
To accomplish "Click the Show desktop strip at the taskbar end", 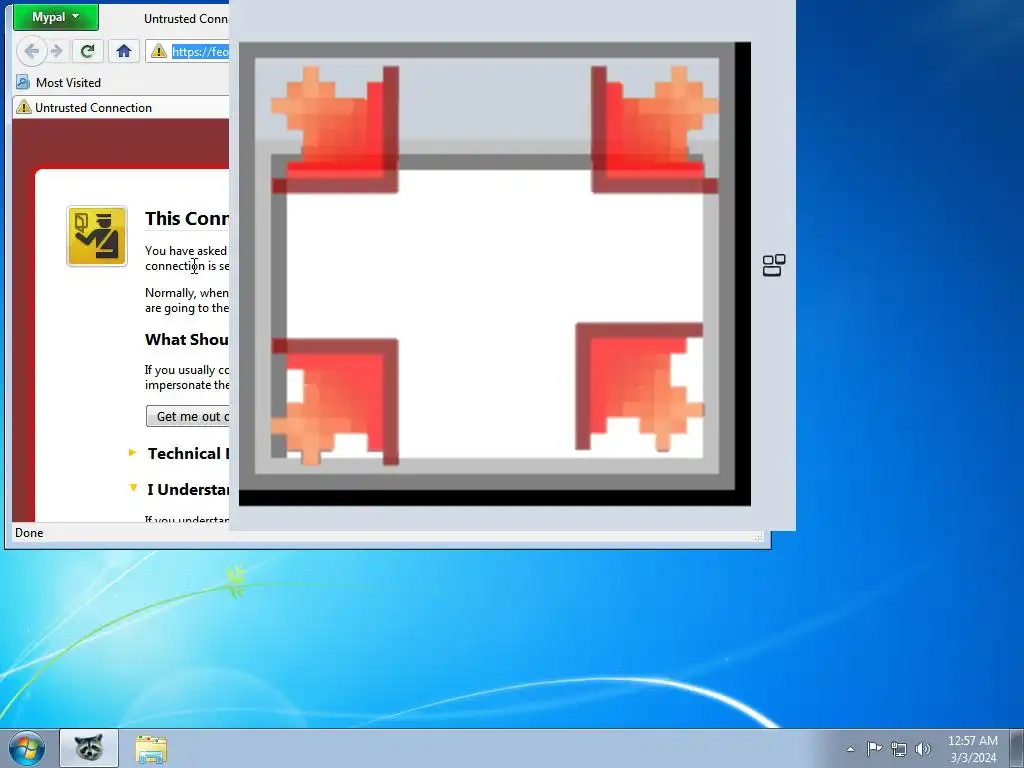I will coord(1017,748).
